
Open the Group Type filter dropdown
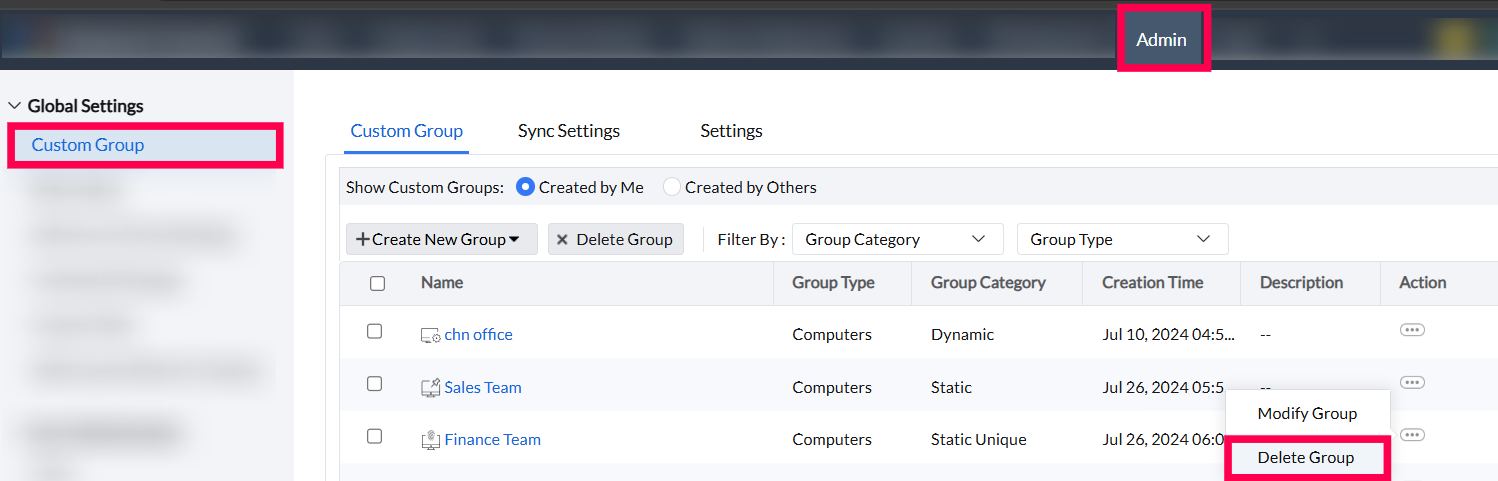(1121, 239)
